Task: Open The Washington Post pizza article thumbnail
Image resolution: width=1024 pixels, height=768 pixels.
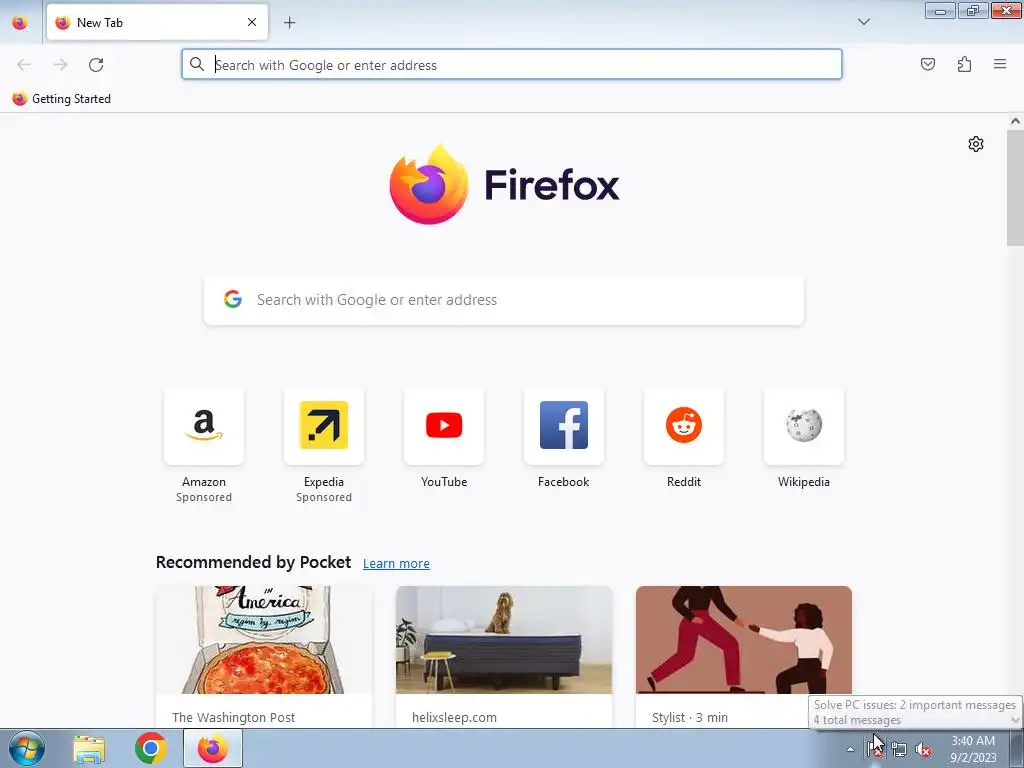Action: coord(264,639)
